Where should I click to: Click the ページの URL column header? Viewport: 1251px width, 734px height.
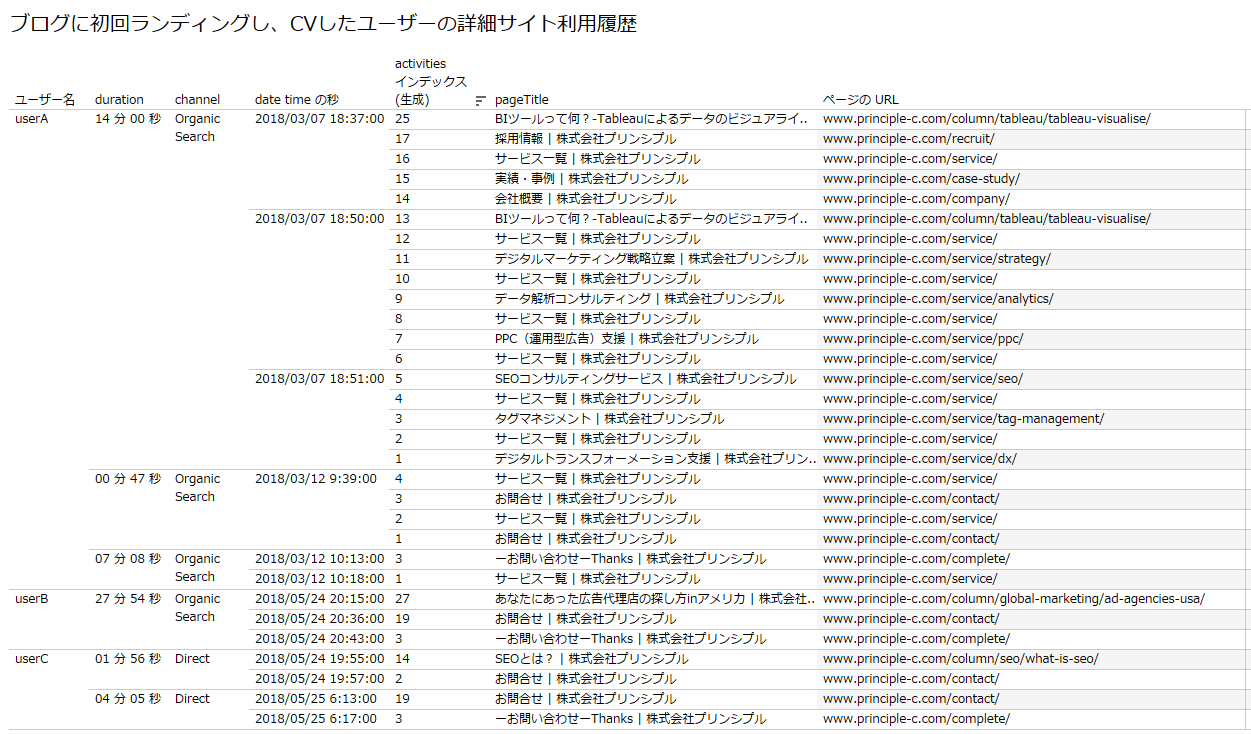[x=860, y=100]
